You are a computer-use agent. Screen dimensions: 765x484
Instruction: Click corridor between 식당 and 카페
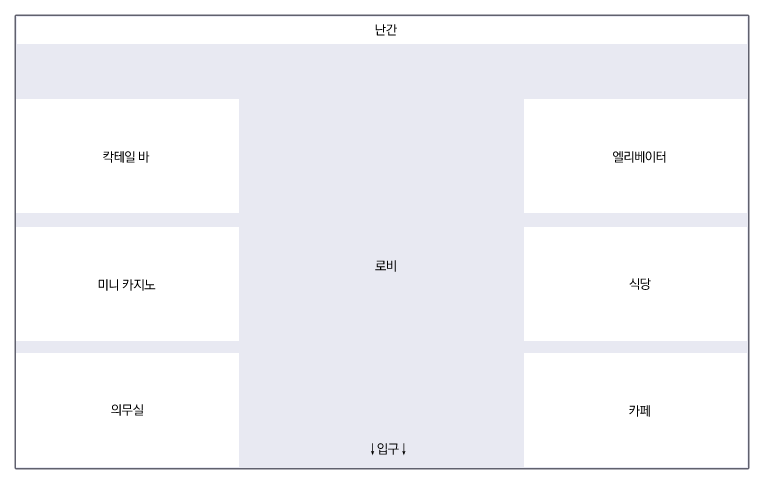point(636,347)
